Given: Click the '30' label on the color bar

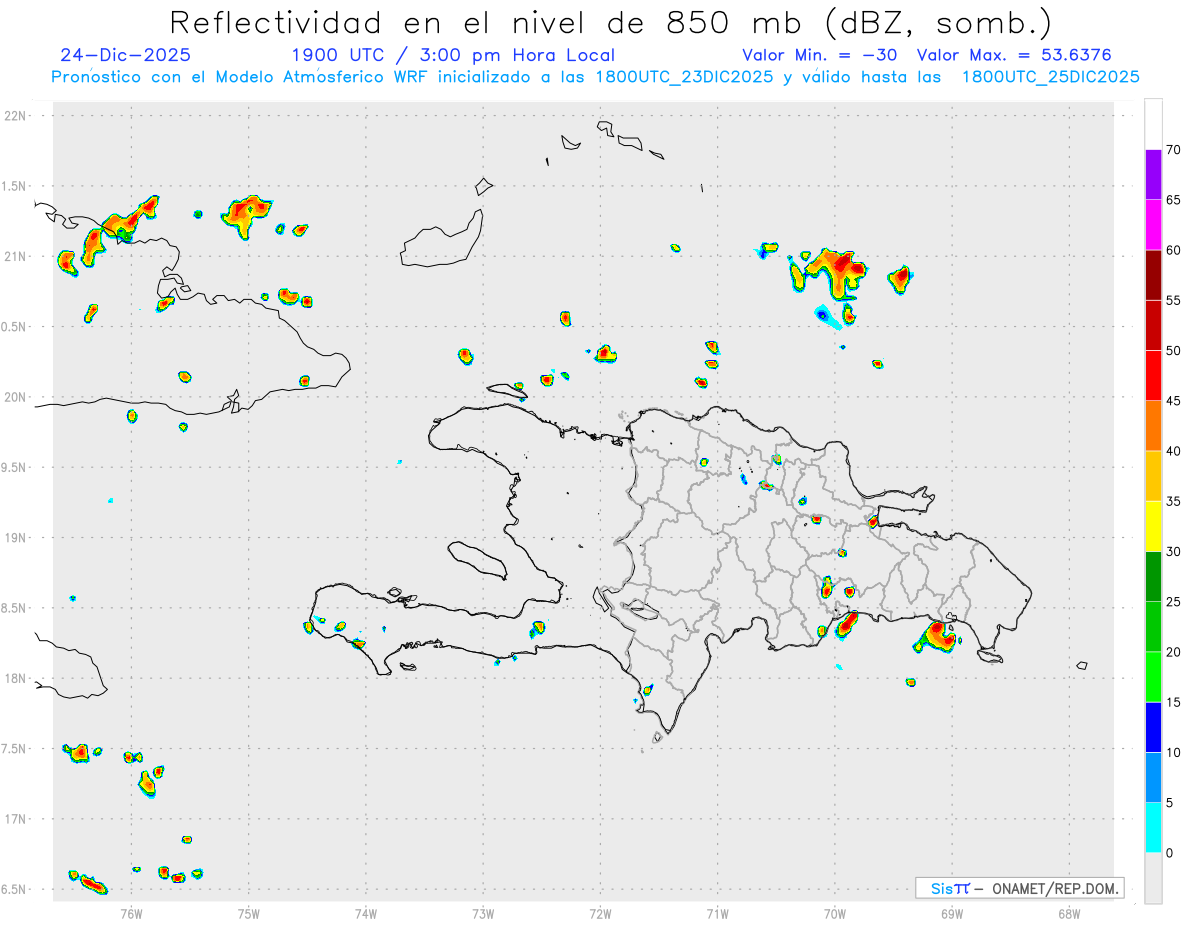Looking at the screenshot, I should (1173, 552).
